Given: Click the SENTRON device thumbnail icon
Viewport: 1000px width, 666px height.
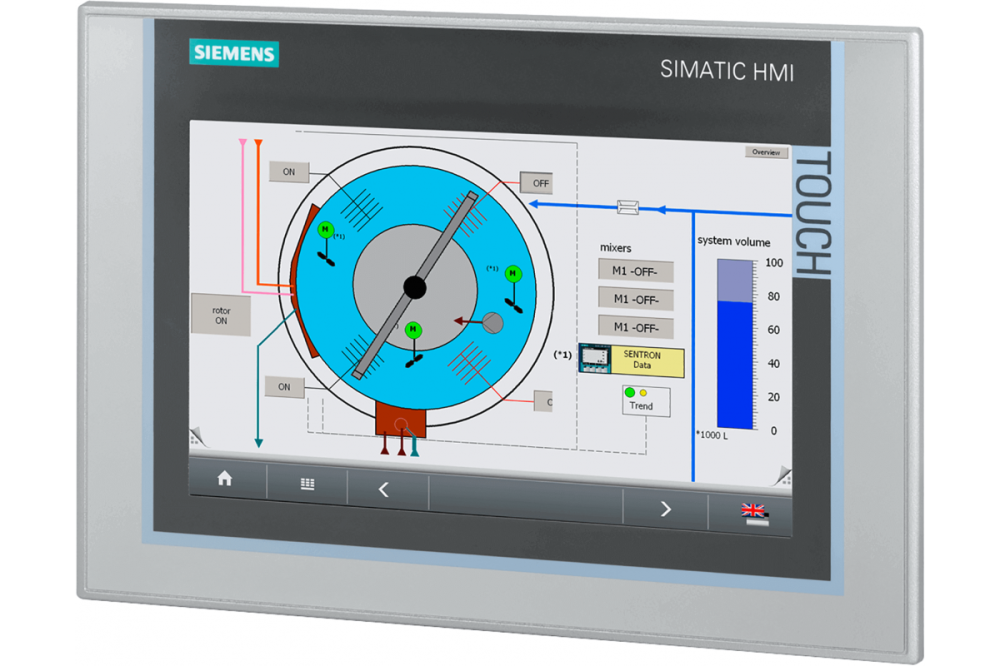Looking at the screenshot, I should click(595, 360).
